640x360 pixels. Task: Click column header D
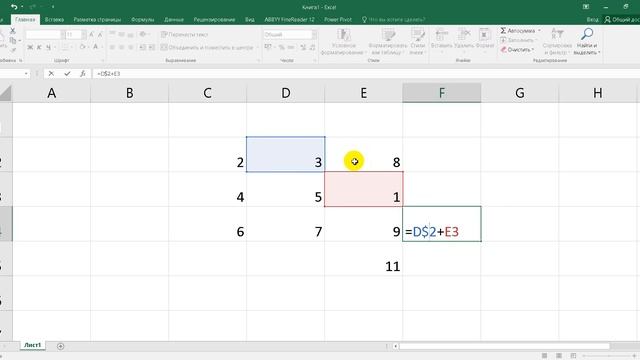tap(286, 93)
